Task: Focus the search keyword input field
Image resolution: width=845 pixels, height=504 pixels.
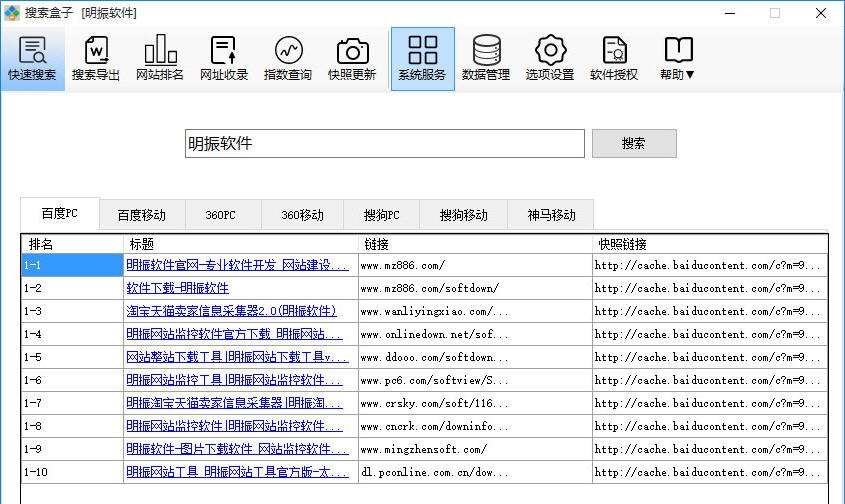Action: coord(385,143)
